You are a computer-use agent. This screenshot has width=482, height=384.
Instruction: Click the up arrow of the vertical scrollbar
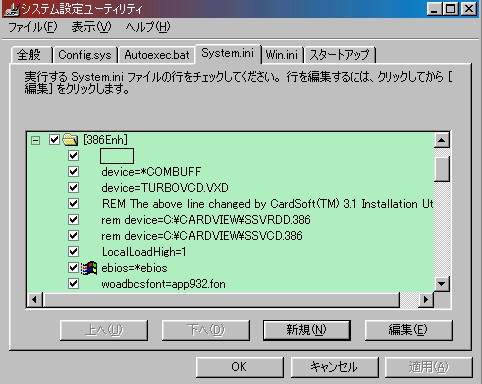pyautogui.click(x=442, y=140)
